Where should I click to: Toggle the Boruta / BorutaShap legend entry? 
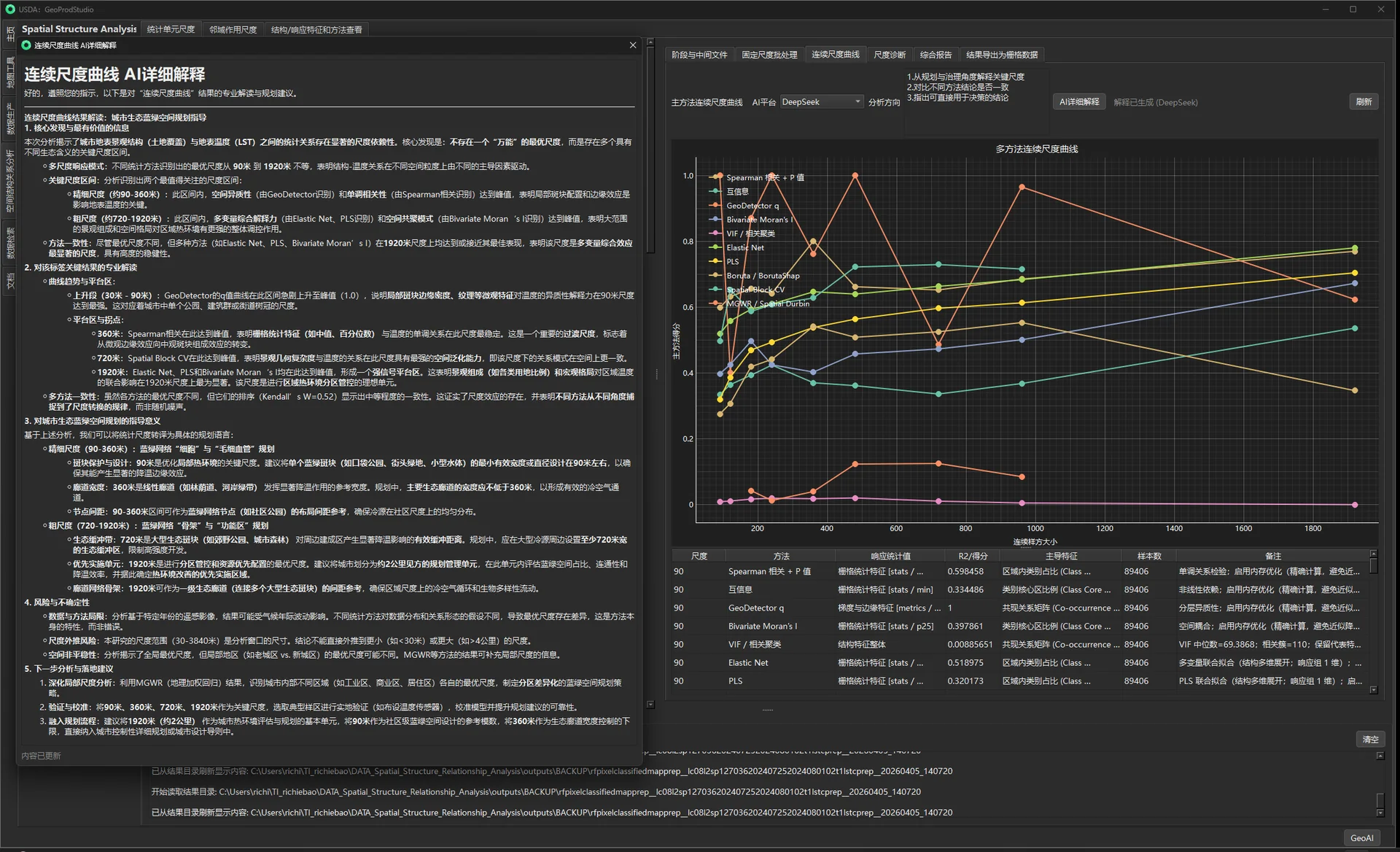755,276
